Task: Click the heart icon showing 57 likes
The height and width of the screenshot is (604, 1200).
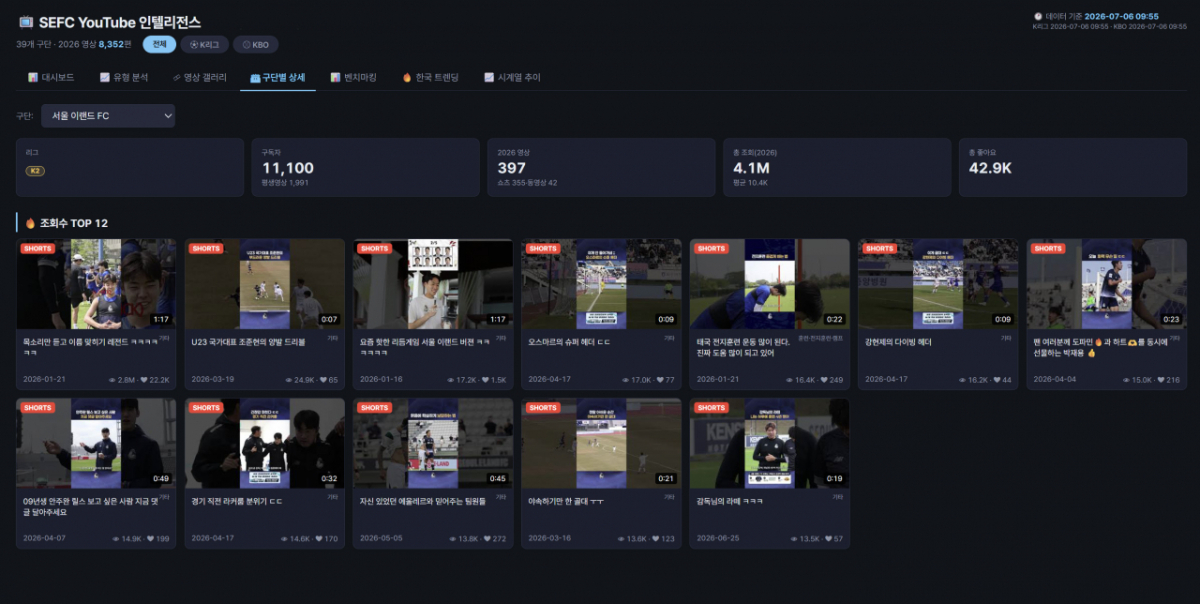Action: point(829,540)
